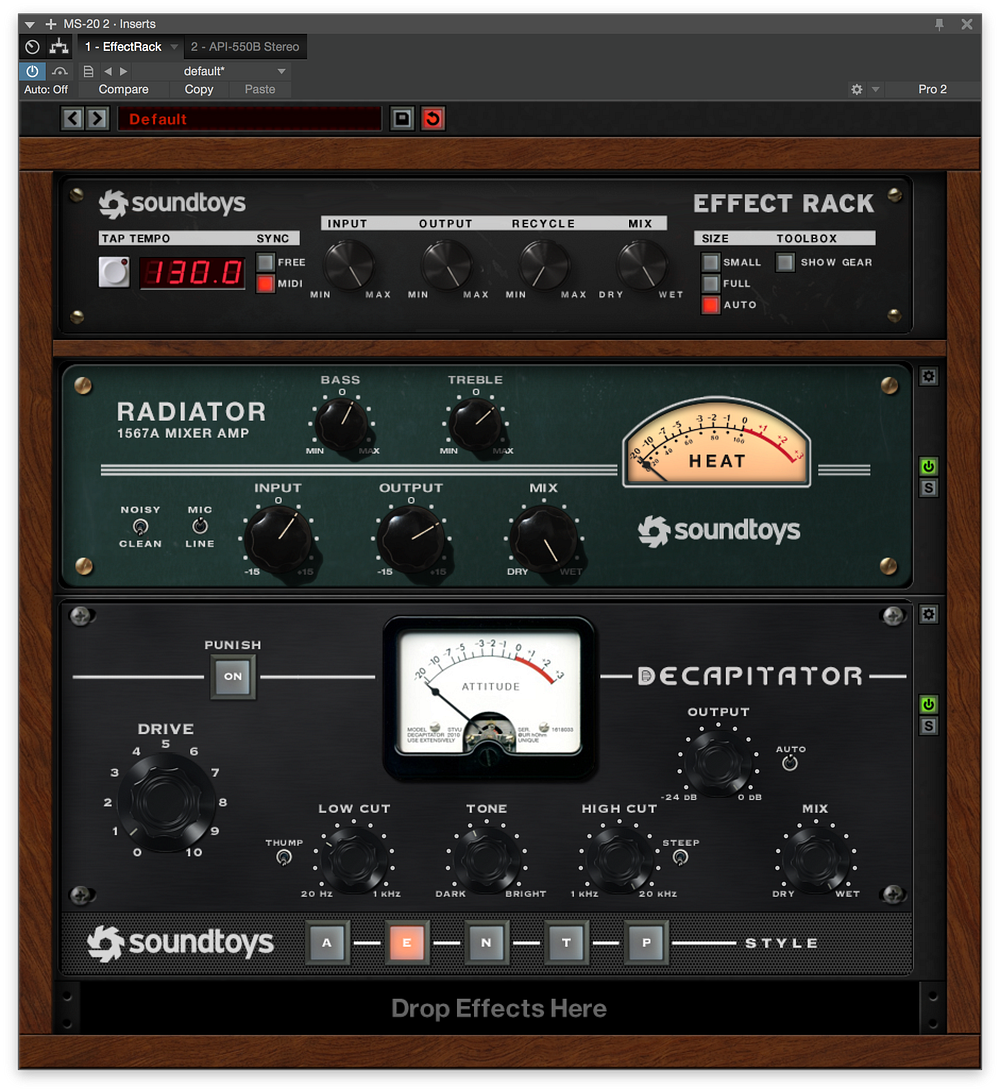Click the Pro 2 label
1000x1092 pixels.
(932, 89)
